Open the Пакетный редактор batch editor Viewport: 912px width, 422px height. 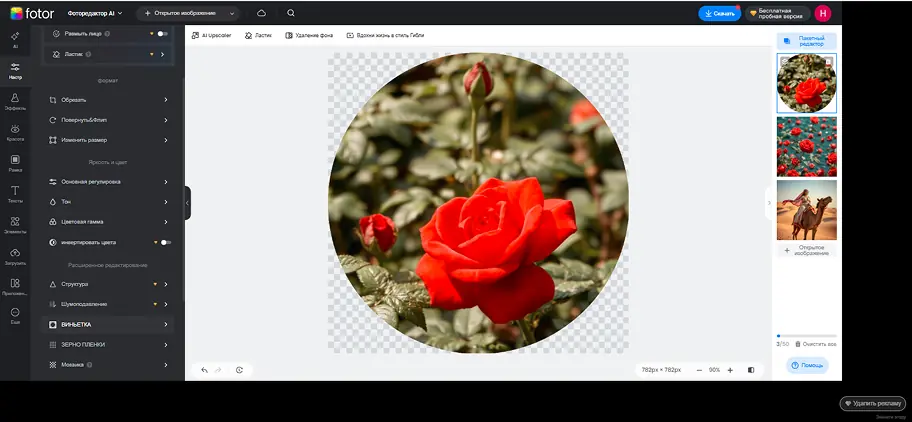point(807,41)
